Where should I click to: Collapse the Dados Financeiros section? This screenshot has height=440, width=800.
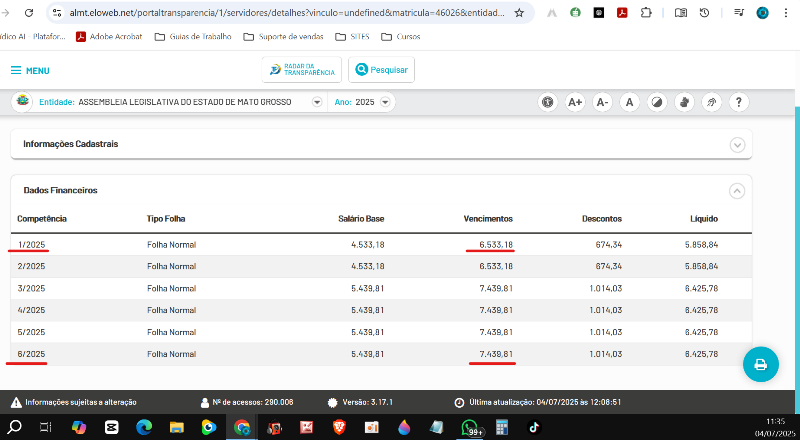point(738,190)
